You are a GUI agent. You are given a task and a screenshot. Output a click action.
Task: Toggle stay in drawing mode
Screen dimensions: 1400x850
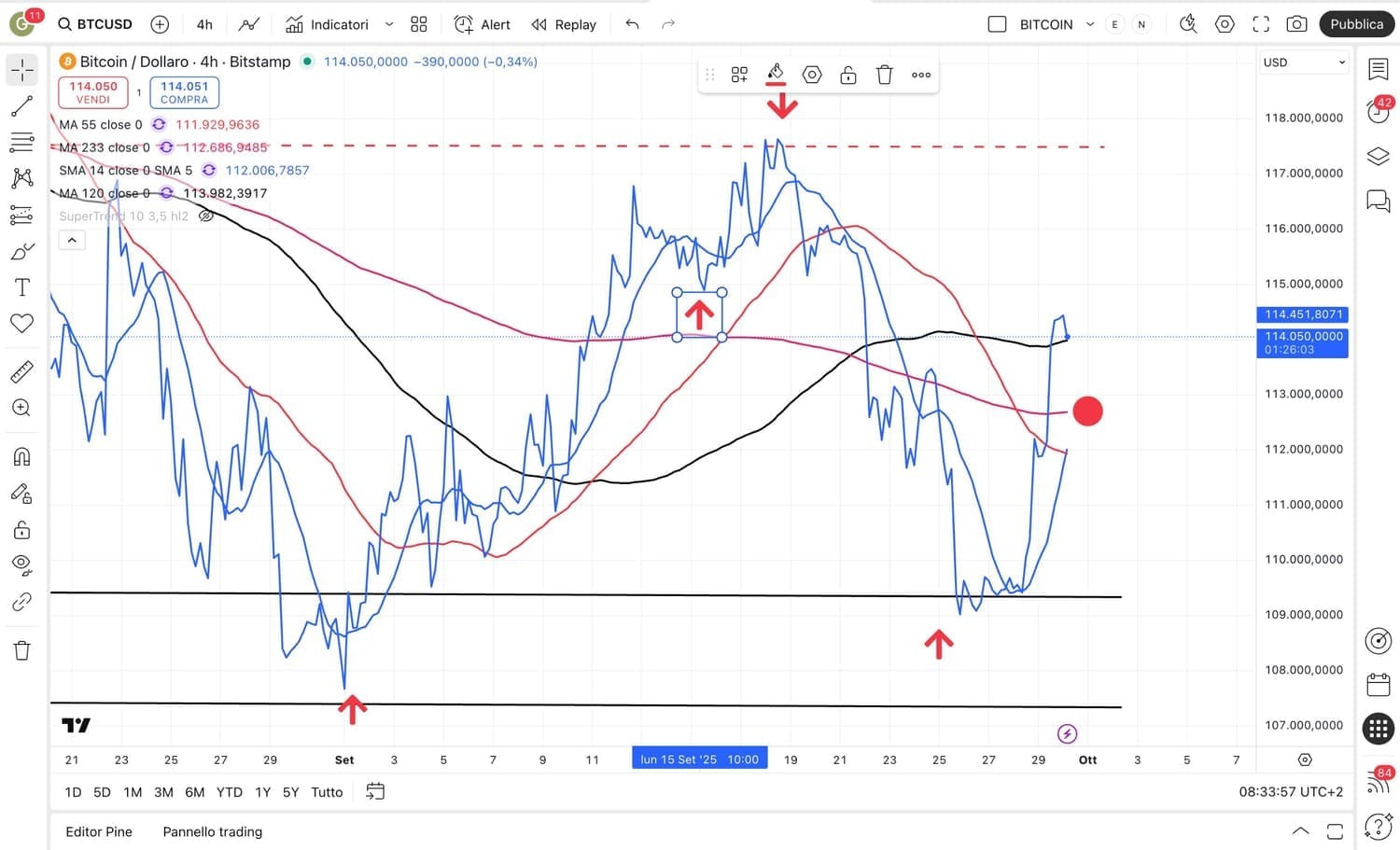click(22, 494)
